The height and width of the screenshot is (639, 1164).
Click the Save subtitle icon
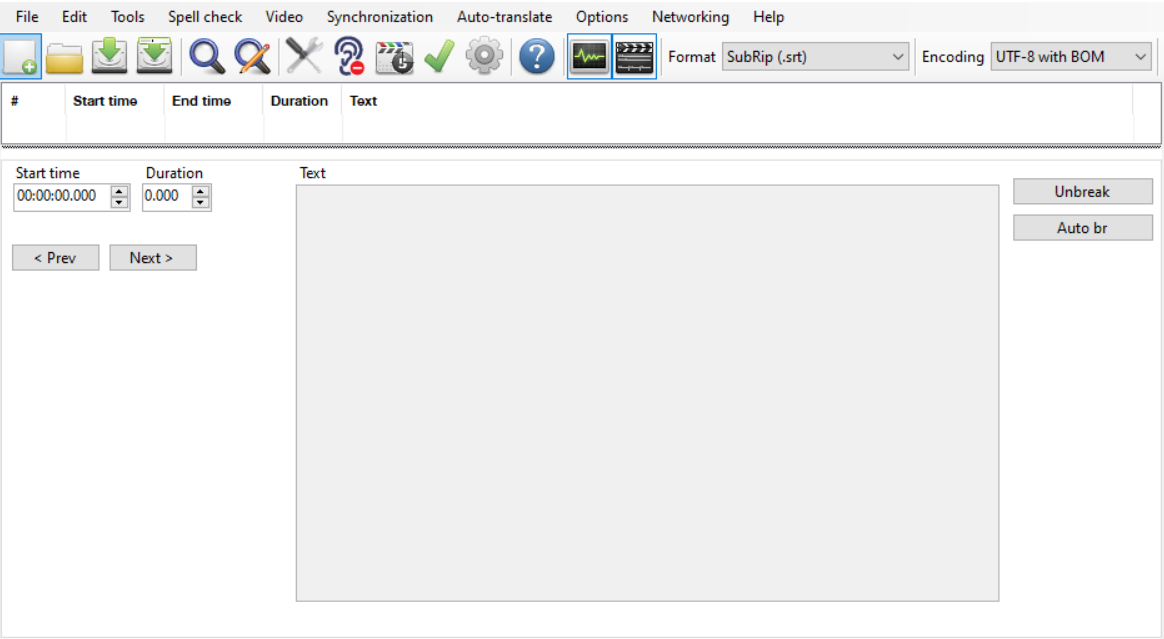(109, 56)
